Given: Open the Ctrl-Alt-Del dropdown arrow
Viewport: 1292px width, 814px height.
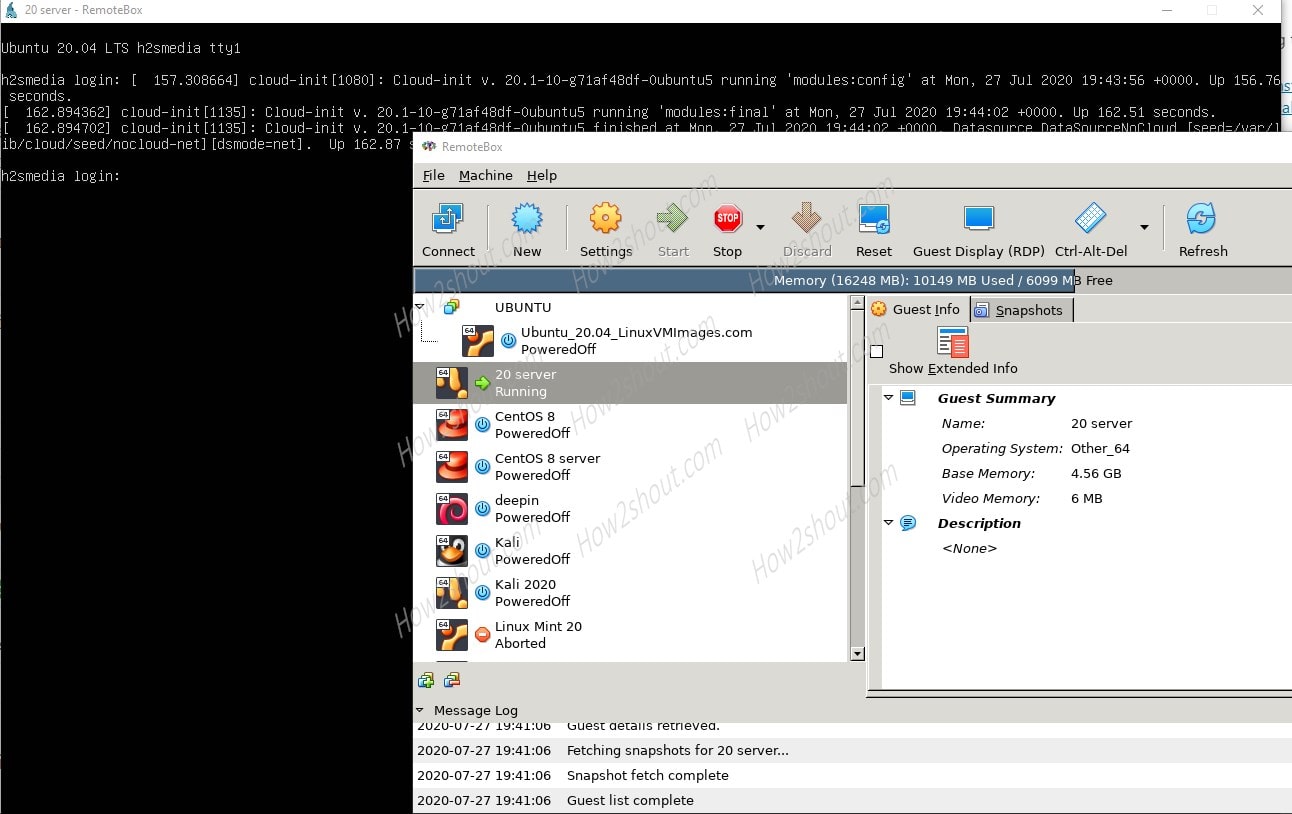Looking at the screenshot, I should tap(1144, 228).
